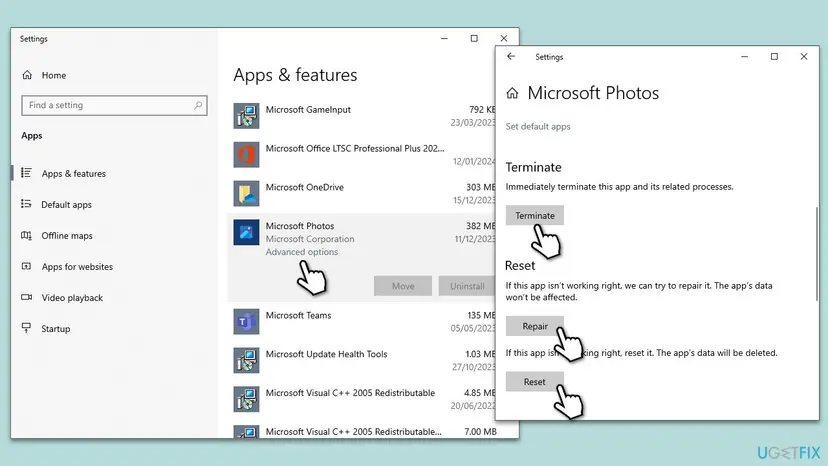
Task: Click the back arrow in Microsoft Photos window
Action: coord(511,57)
